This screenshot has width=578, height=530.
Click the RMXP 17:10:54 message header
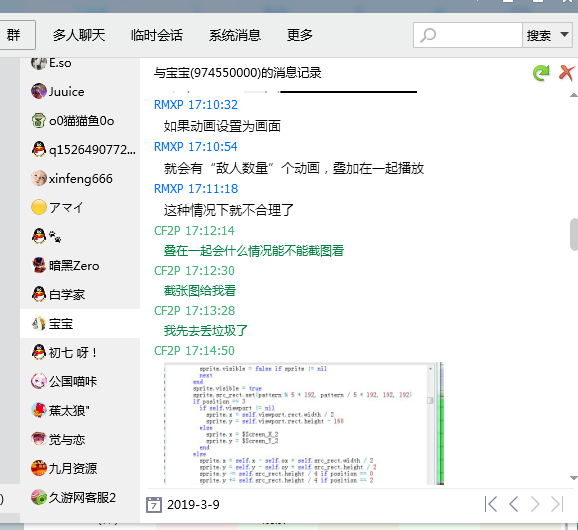pyautogui.click(x=196, y=147)
